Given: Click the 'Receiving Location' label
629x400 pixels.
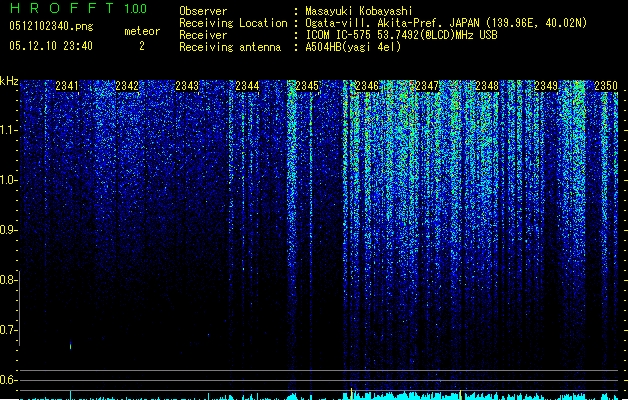Looking at the screenshot, I should (x=233, y=23).
